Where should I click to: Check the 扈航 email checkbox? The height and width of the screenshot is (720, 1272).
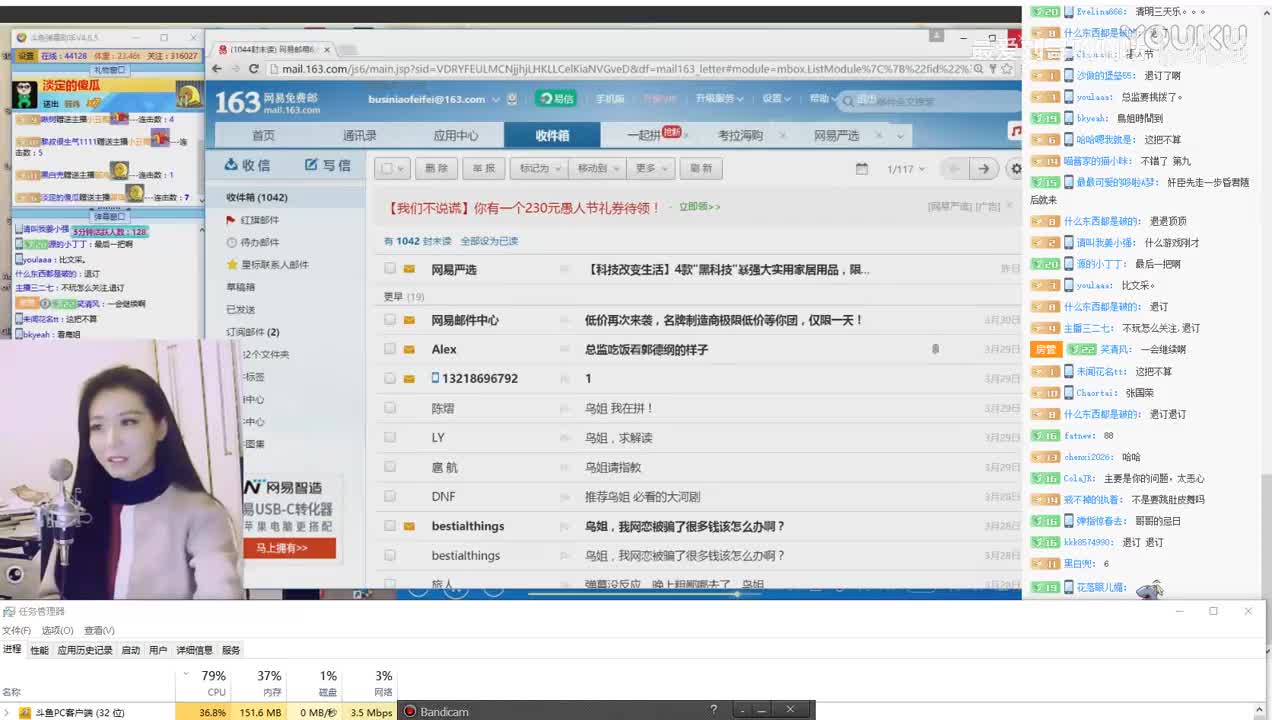tap(390, 467)
